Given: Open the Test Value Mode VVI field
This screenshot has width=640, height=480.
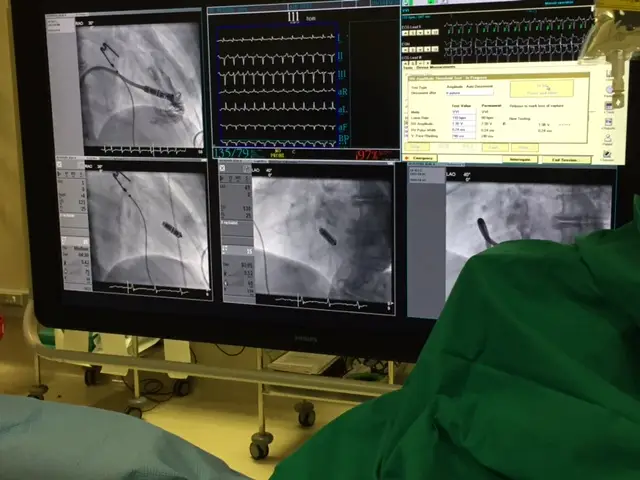Looking at the screenshot, I should pos(462,111).
